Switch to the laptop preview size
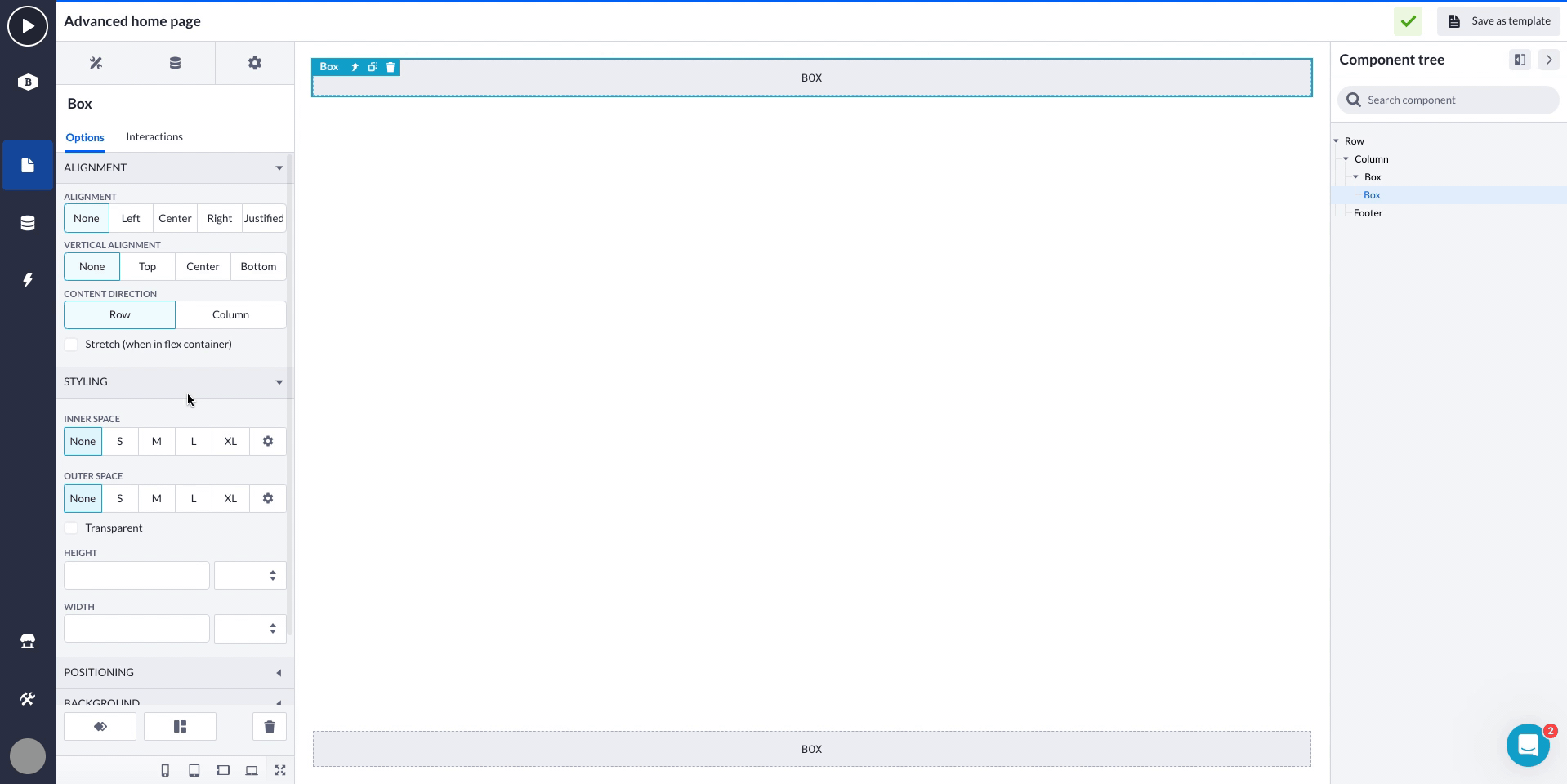Viewport: 1567px width, 784px height. (252, 770)
